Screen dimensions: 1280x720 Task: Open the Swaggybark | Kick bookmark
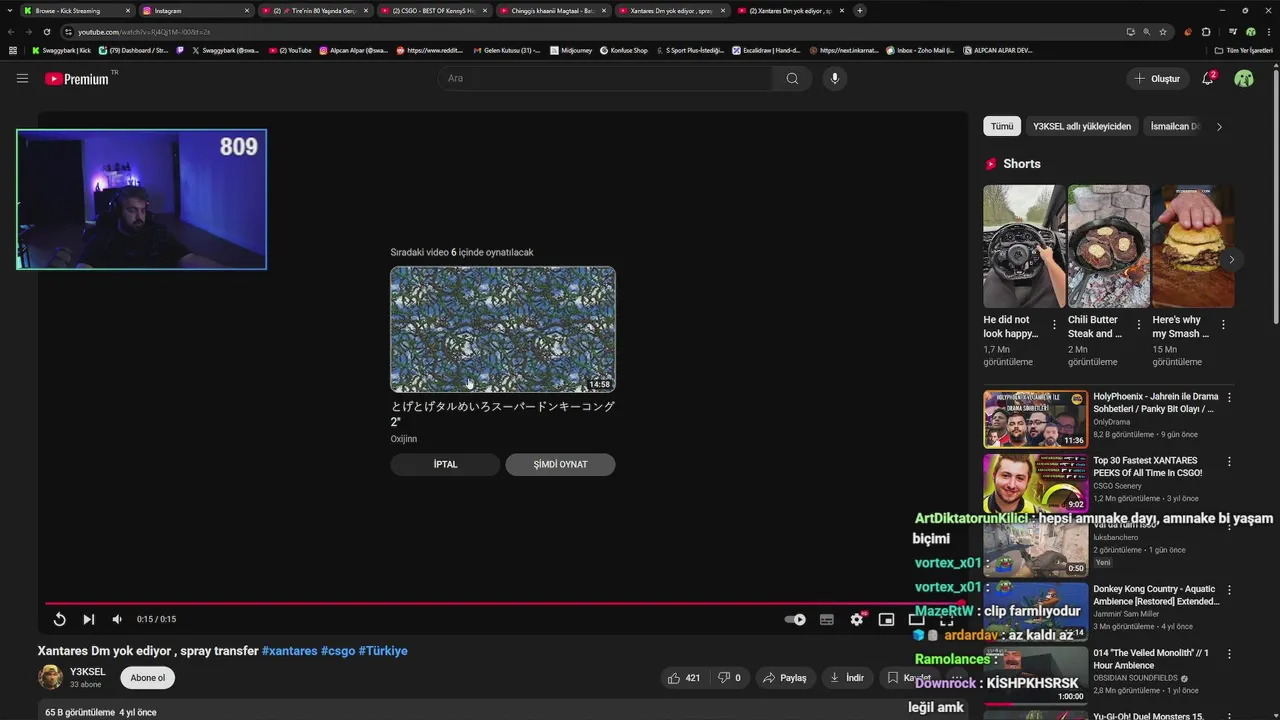pos(61,50)
